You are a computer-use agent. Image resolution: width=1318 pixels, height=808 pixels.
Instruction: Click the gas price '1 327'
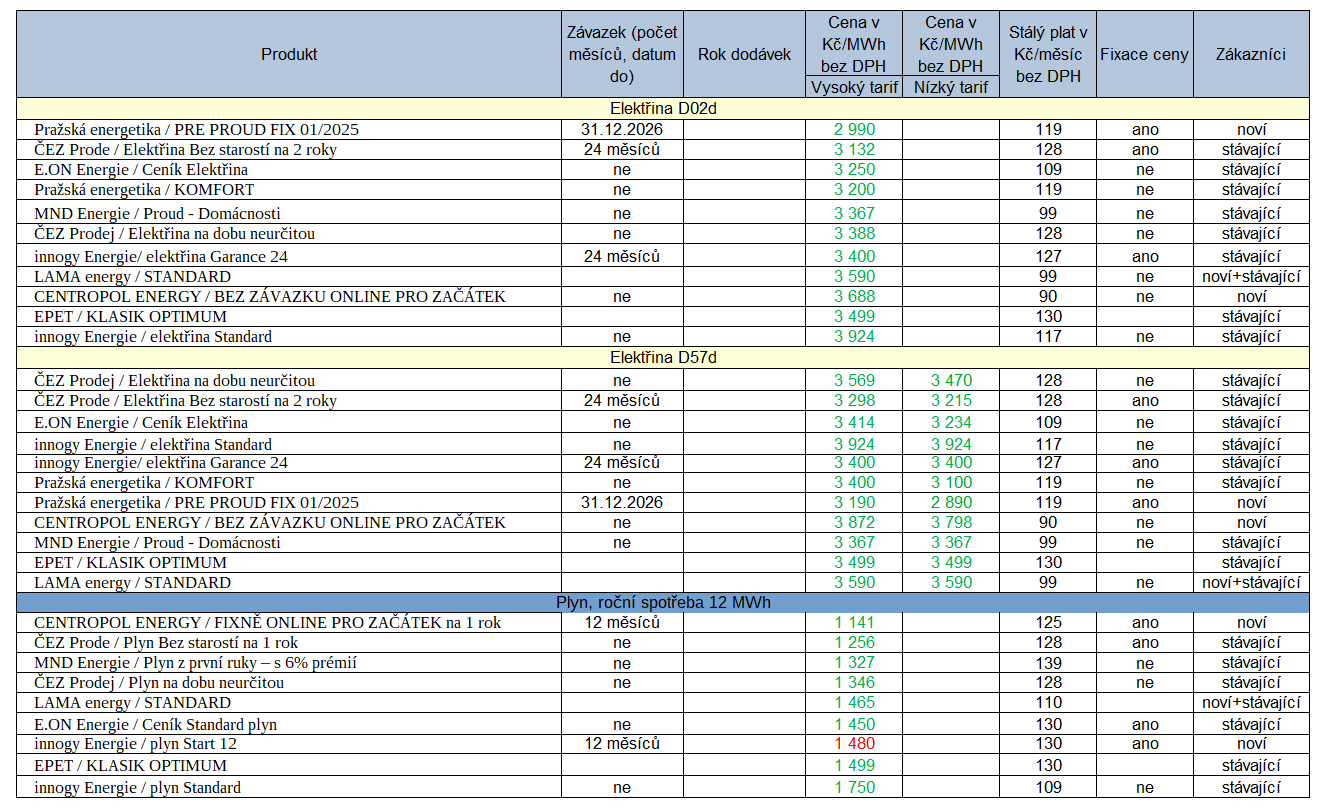tap(854, 662)
